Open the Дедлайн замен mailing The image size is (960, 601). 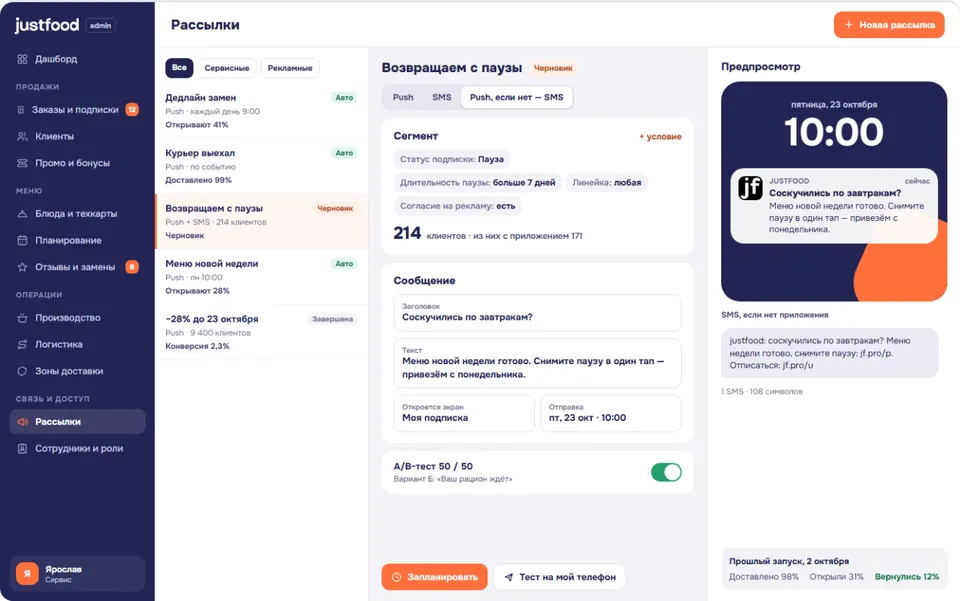click(x=261, y=111)
